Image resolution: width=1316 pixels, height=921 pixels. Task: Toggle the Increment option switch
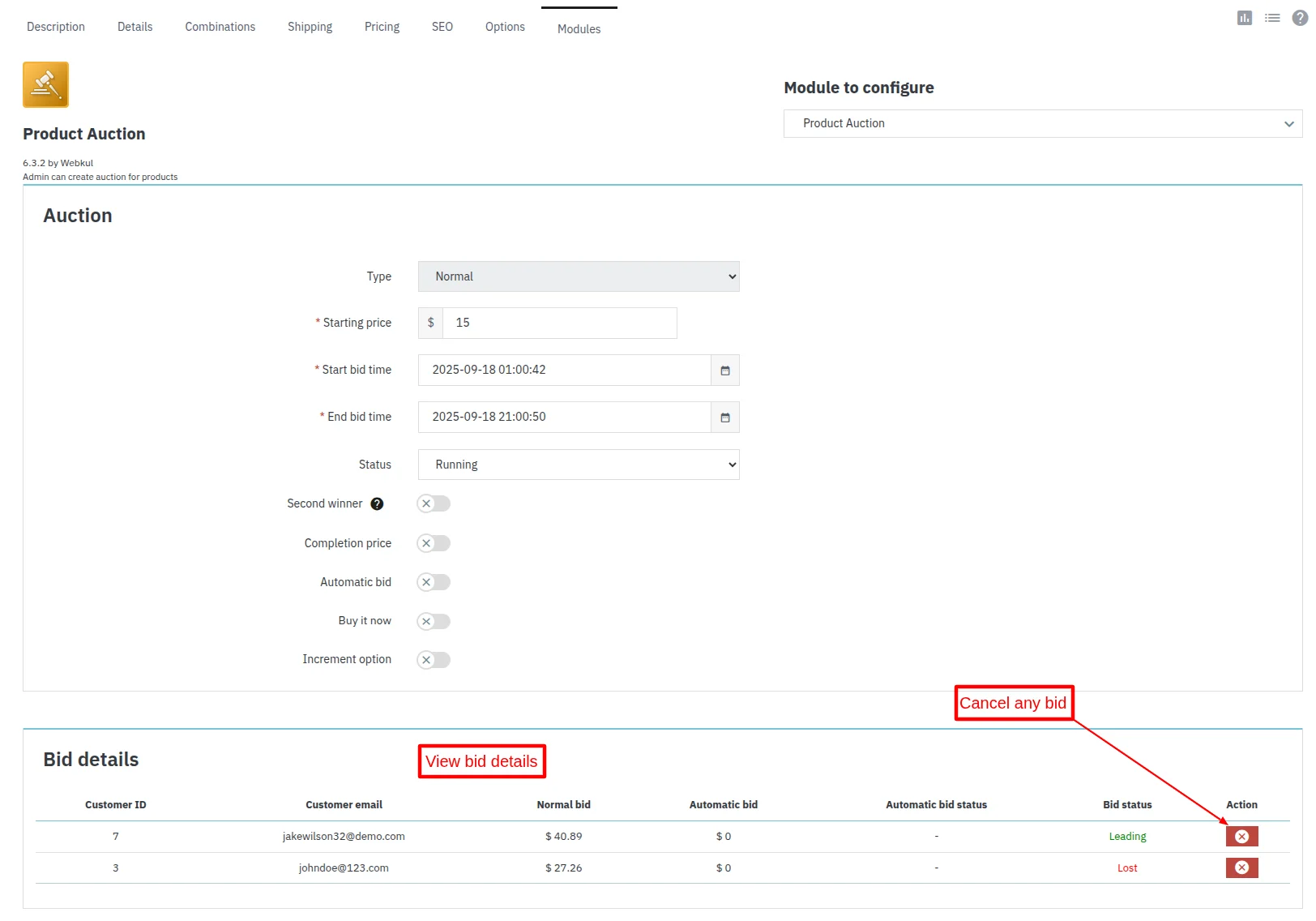[x=433, y=659]
